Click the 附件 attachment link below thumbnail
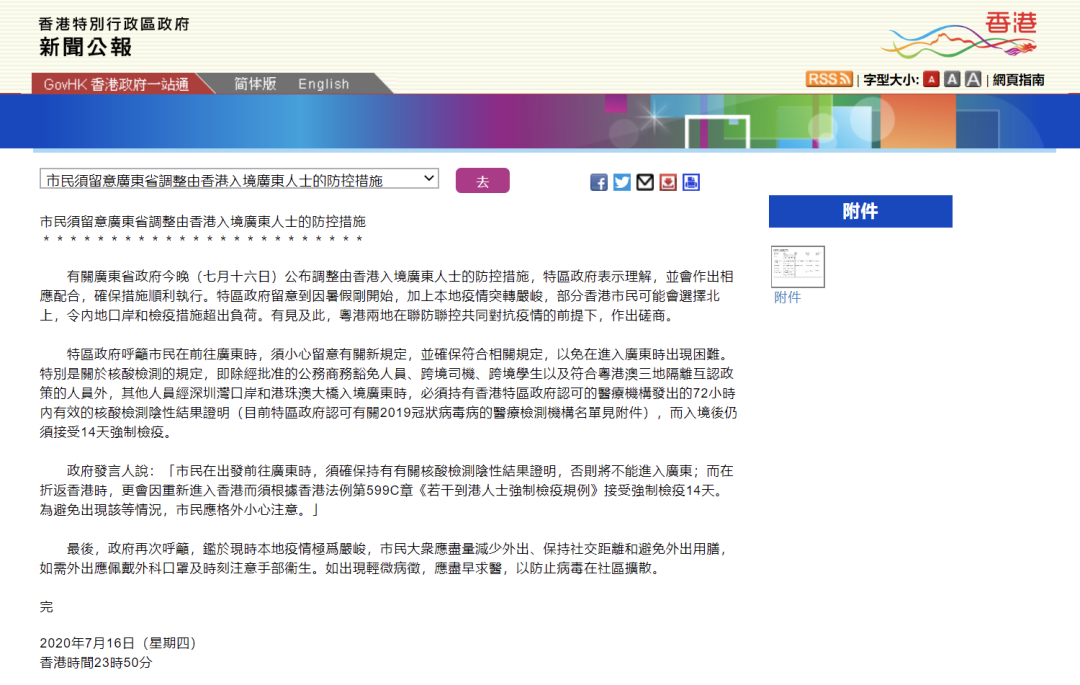This screenshot has height=685, width=1080. (787, 297)
